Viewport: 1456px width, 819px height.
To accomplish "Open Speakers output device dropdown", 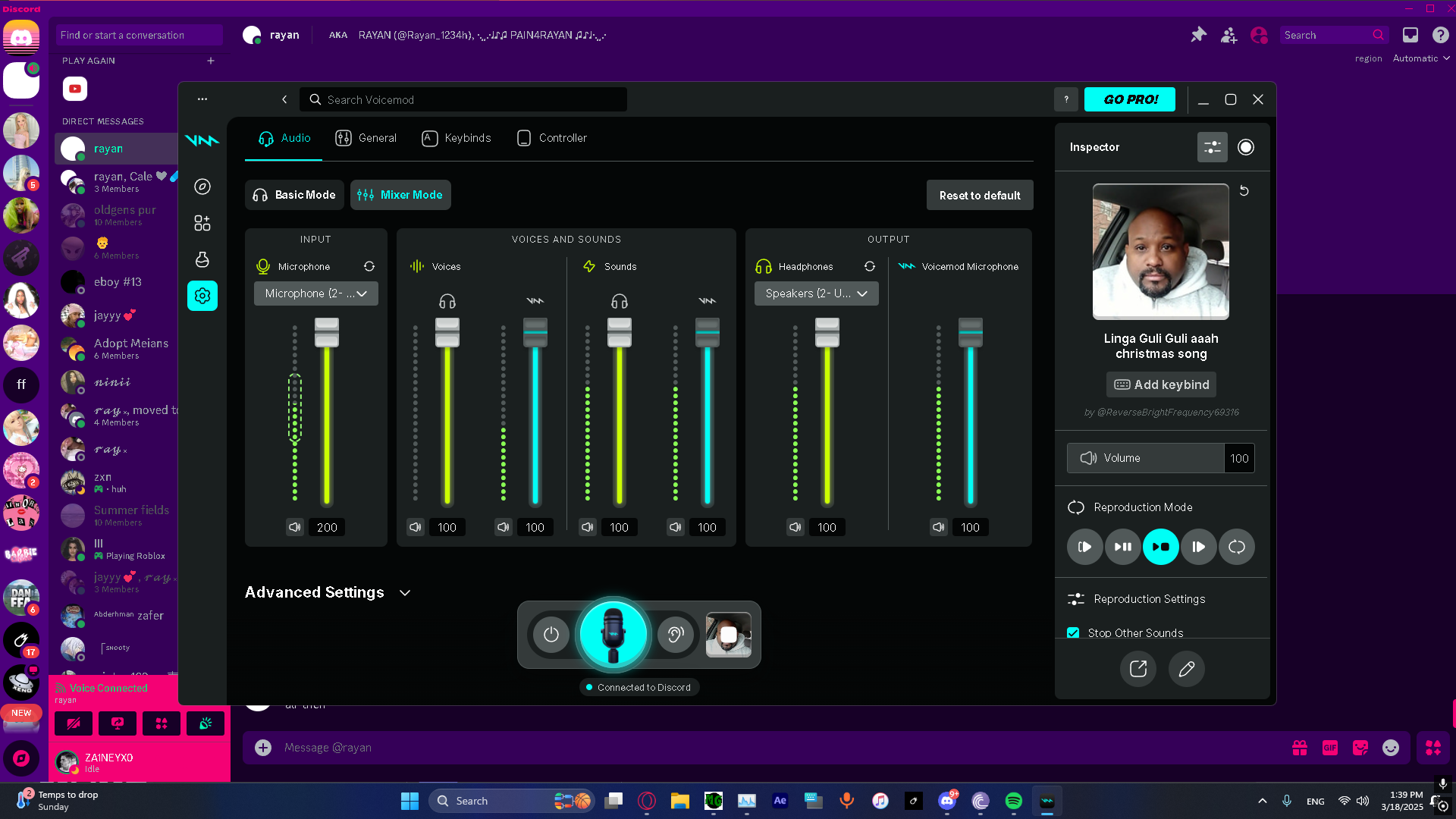I will 816,293.
